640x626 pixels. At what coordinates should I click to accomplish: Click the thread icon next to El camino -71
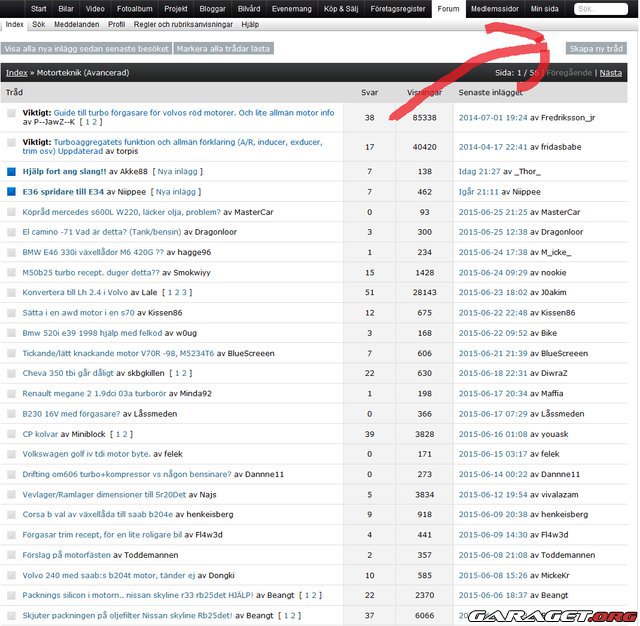point(12,232)
